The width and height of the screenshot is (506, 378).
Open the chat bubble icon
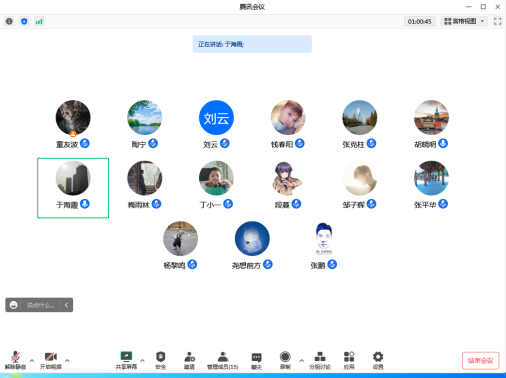pyautogui.click(x=256, y=360)
